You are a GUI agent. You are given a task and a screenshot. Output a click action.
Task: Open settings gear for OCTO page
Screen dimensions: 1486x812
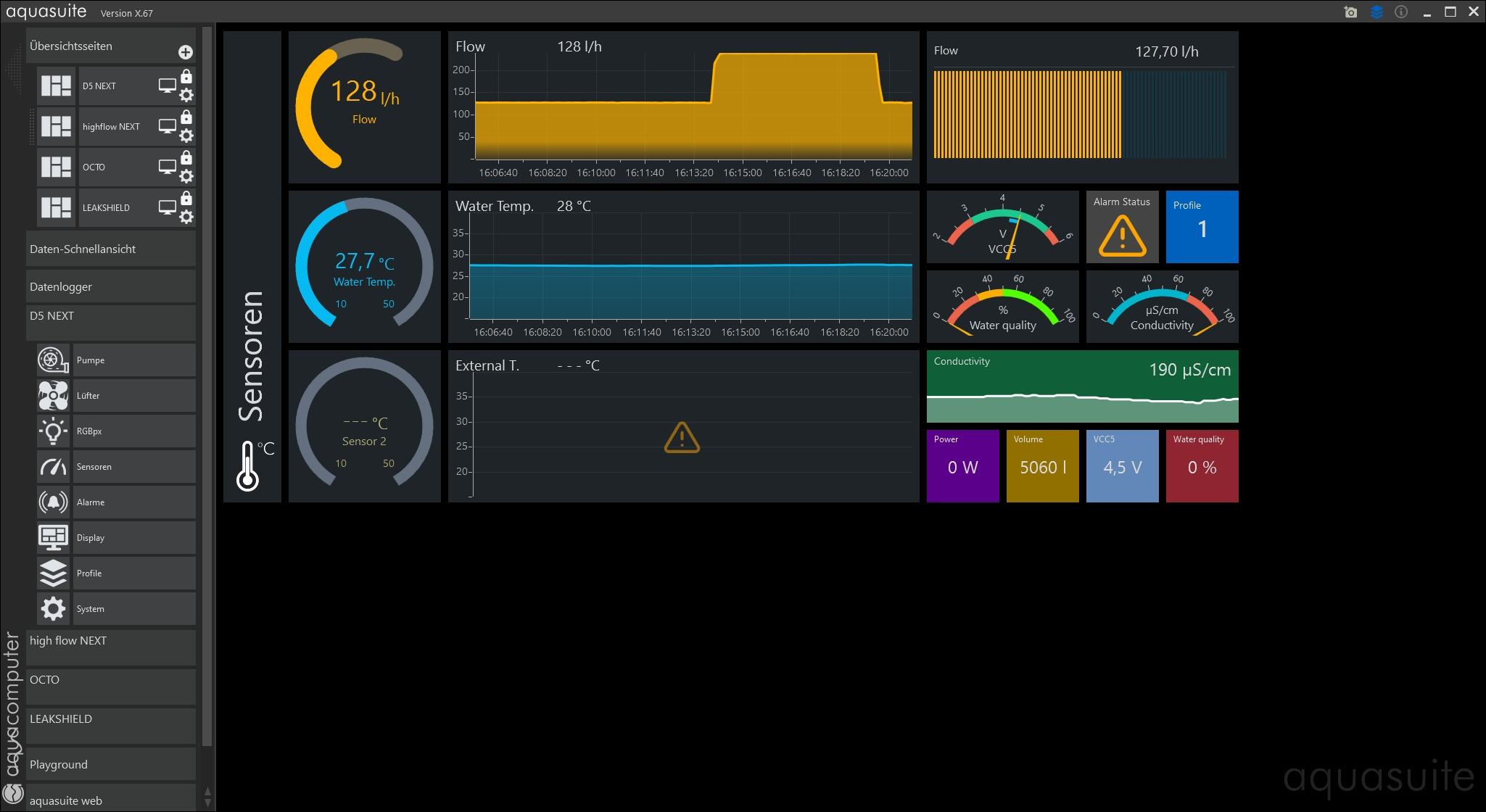point(186,176)
